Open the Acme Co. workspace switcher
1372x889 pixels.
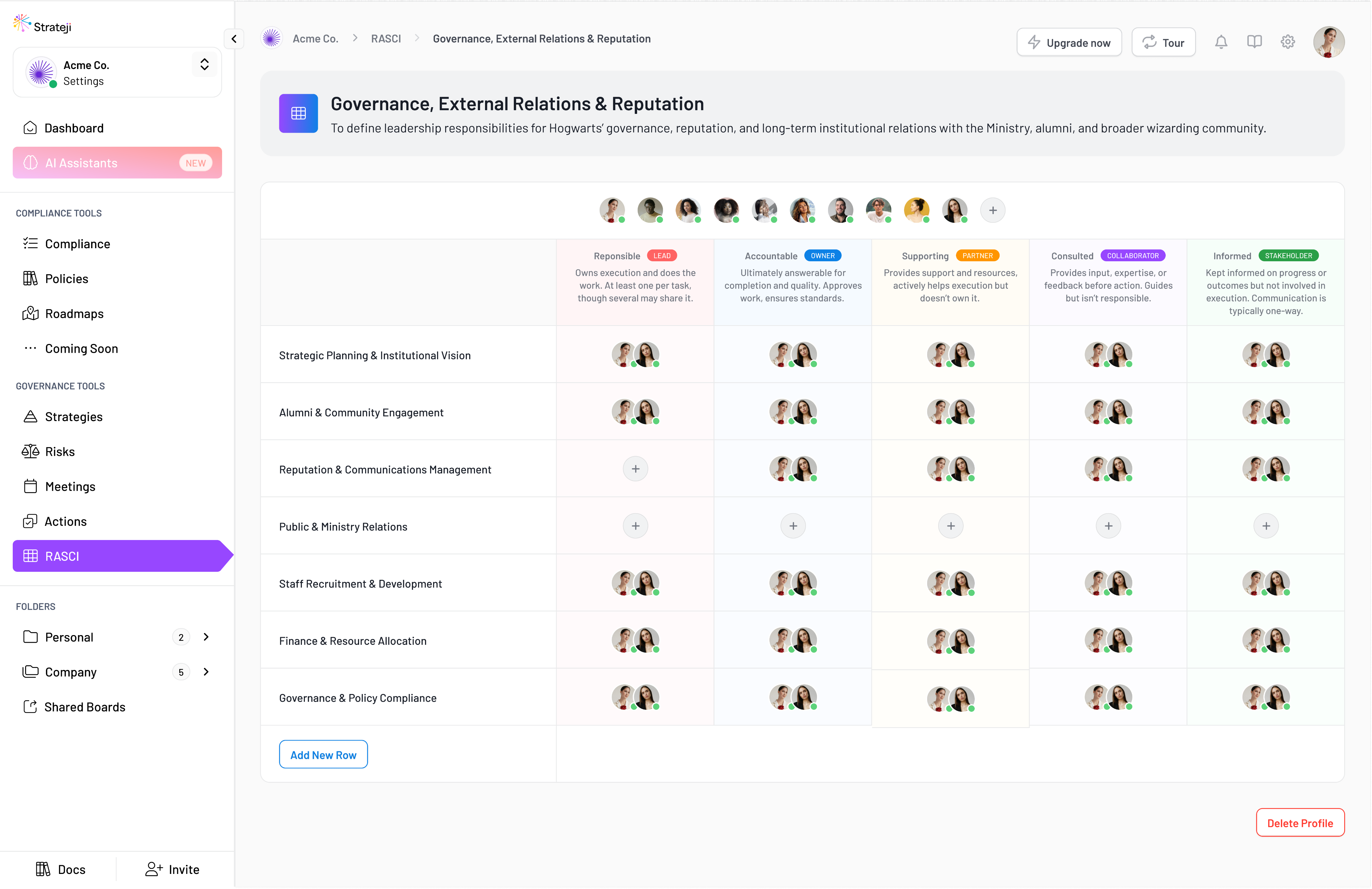tap(204, 65)
